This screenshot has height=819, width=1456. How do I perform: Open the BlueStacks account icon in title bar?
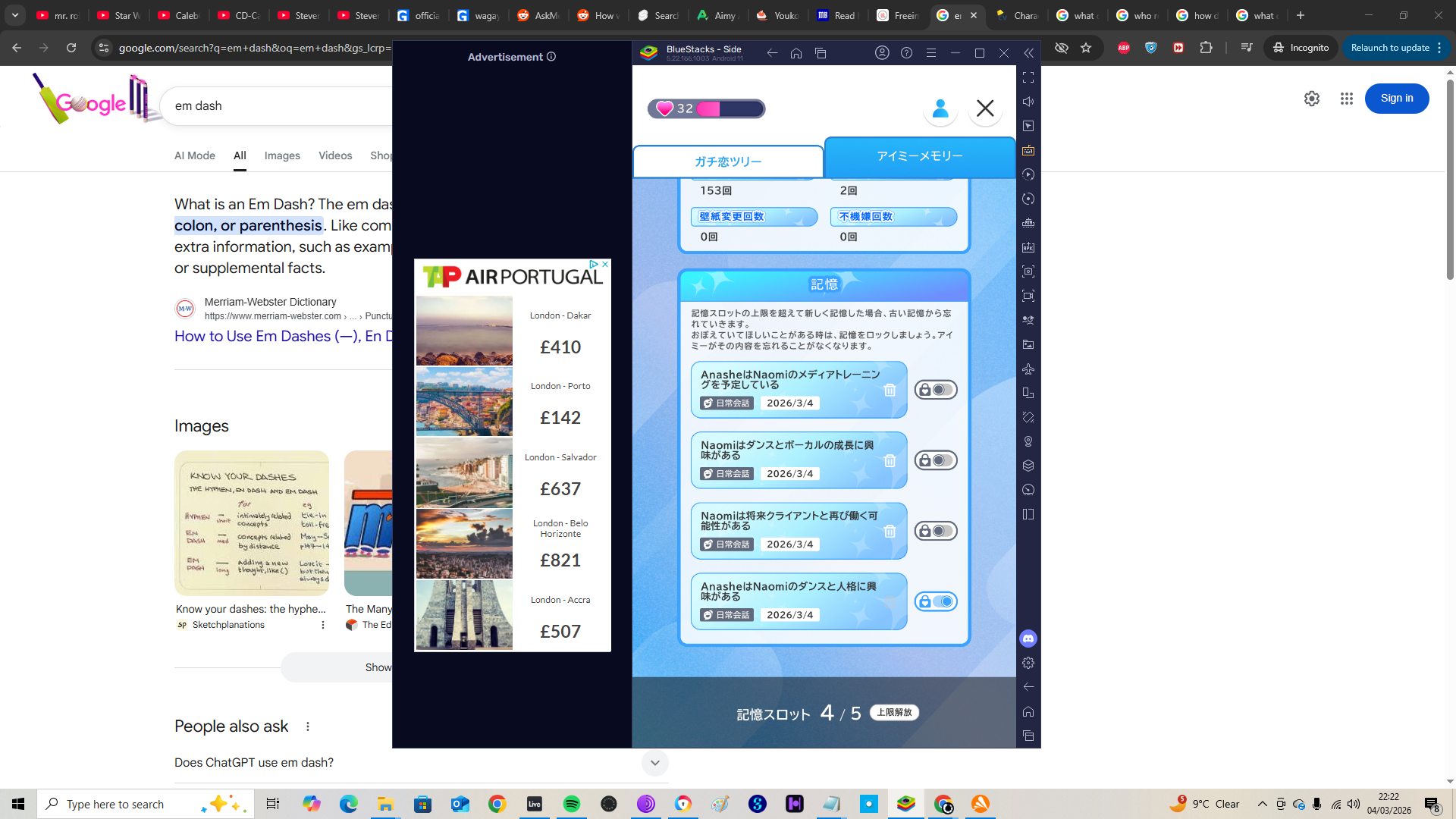[882, 53]
